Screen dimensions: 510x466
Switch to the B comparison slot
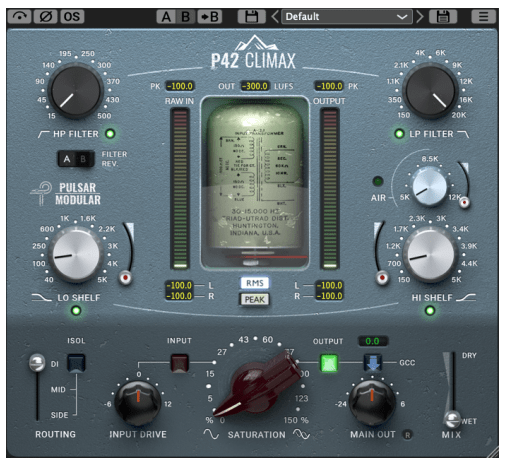(185, 16)
